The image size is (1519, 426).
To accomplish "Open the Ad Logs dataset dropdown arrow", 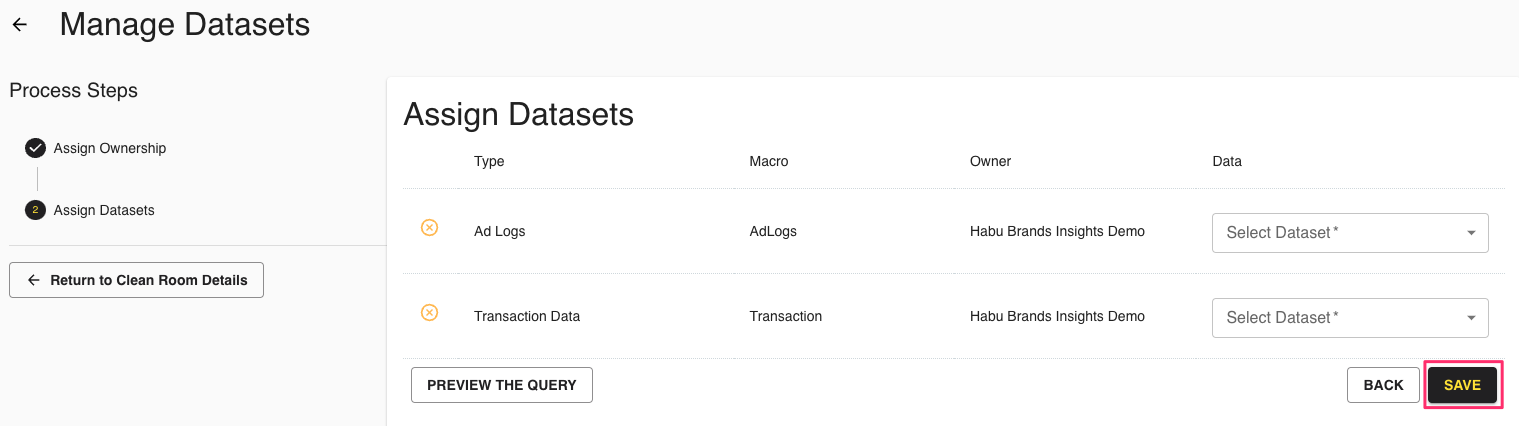I will (1471, 233).
